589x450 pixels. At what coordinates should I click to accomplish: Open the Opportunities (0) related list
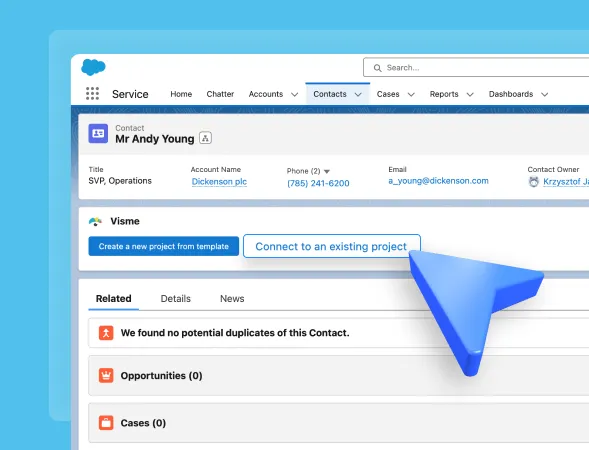(161, 376)
